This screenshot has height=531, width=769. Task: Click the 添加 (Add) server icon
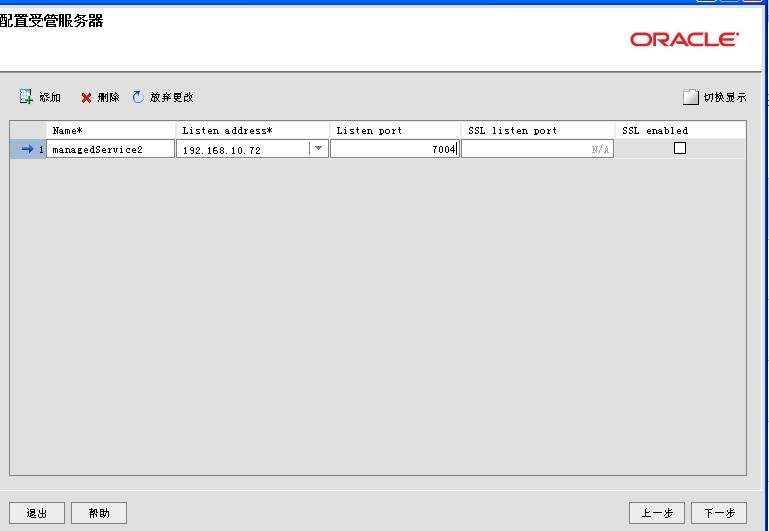coord(26,97)
